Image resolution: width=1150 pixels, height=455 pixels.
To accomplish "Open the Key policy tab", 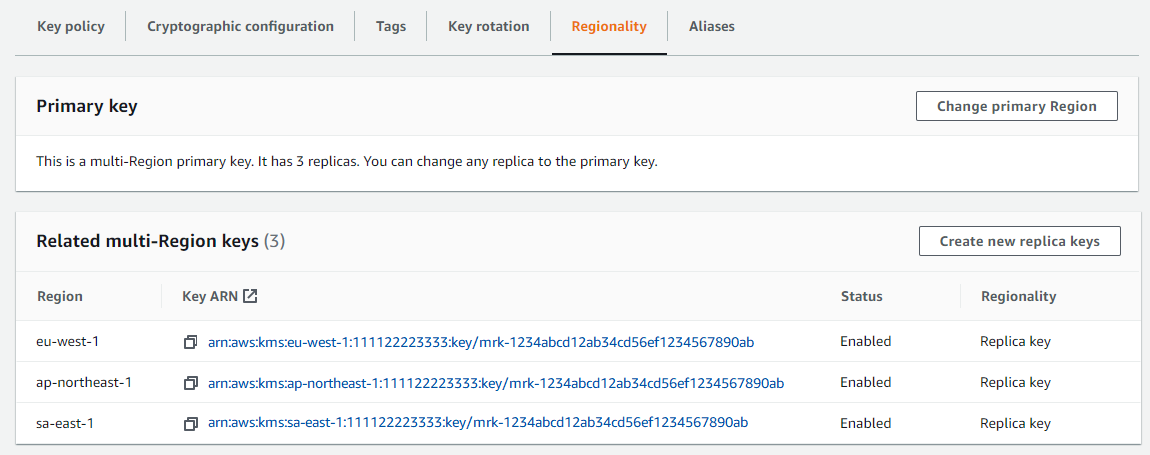I will point(71,27).
